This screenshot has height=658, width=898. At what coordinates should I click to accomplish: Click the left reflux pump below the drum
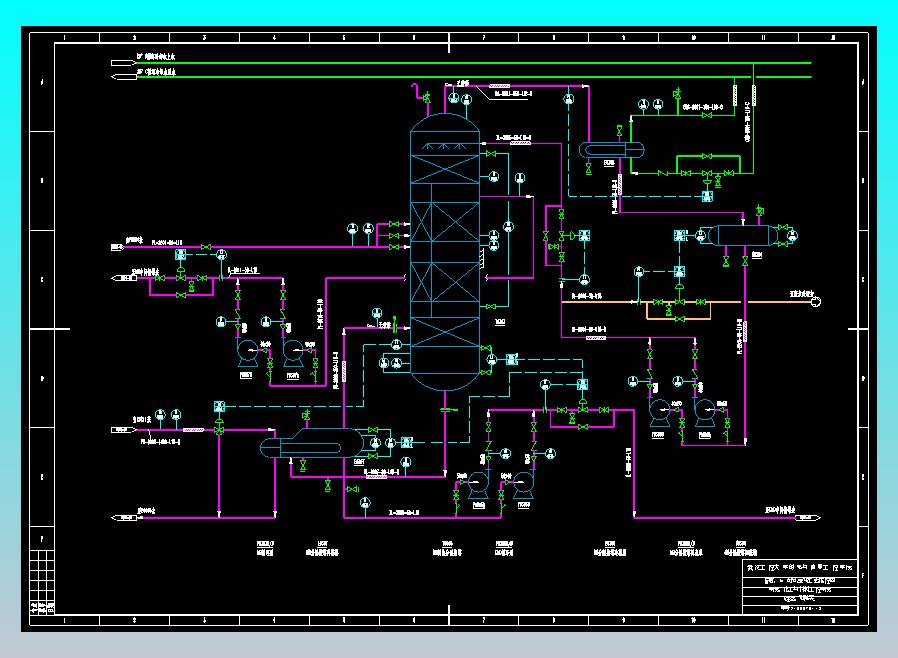click(659, 413)
